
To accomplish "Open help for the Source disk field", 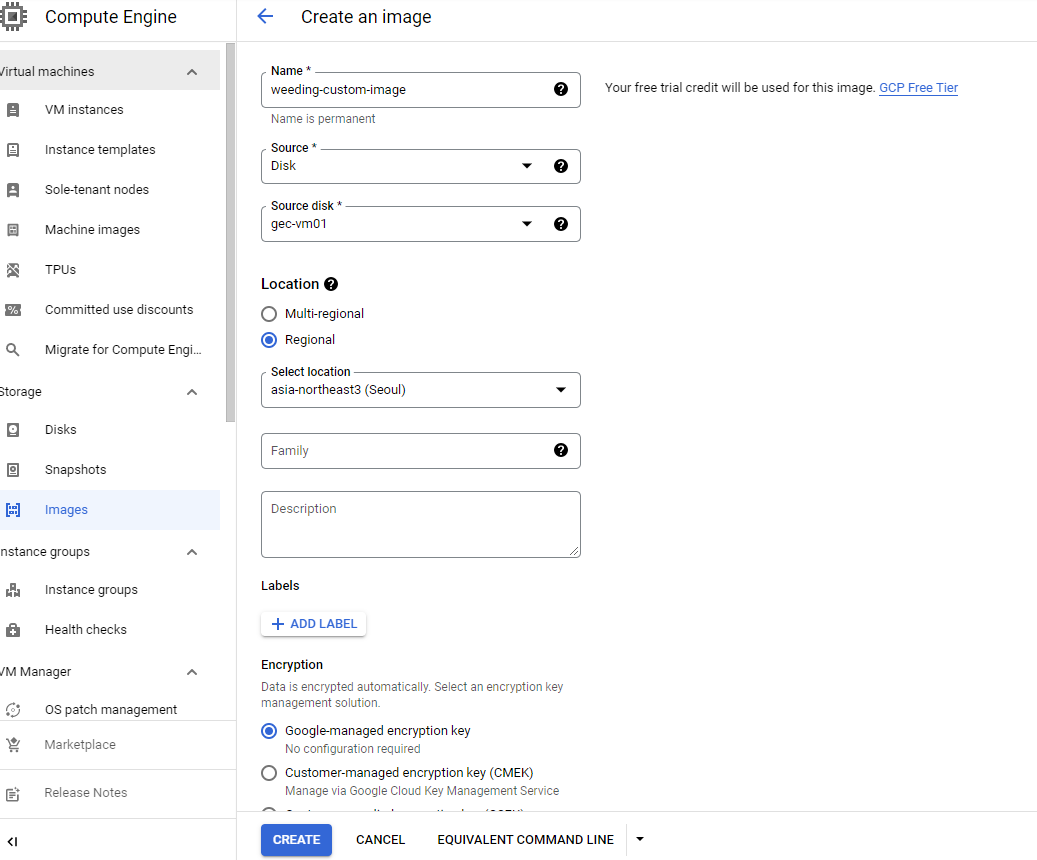I will (561, 224).
